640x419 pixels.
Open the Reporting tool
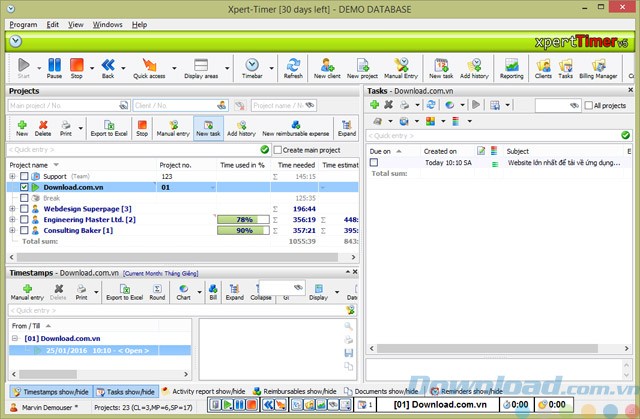coord(511,66)
